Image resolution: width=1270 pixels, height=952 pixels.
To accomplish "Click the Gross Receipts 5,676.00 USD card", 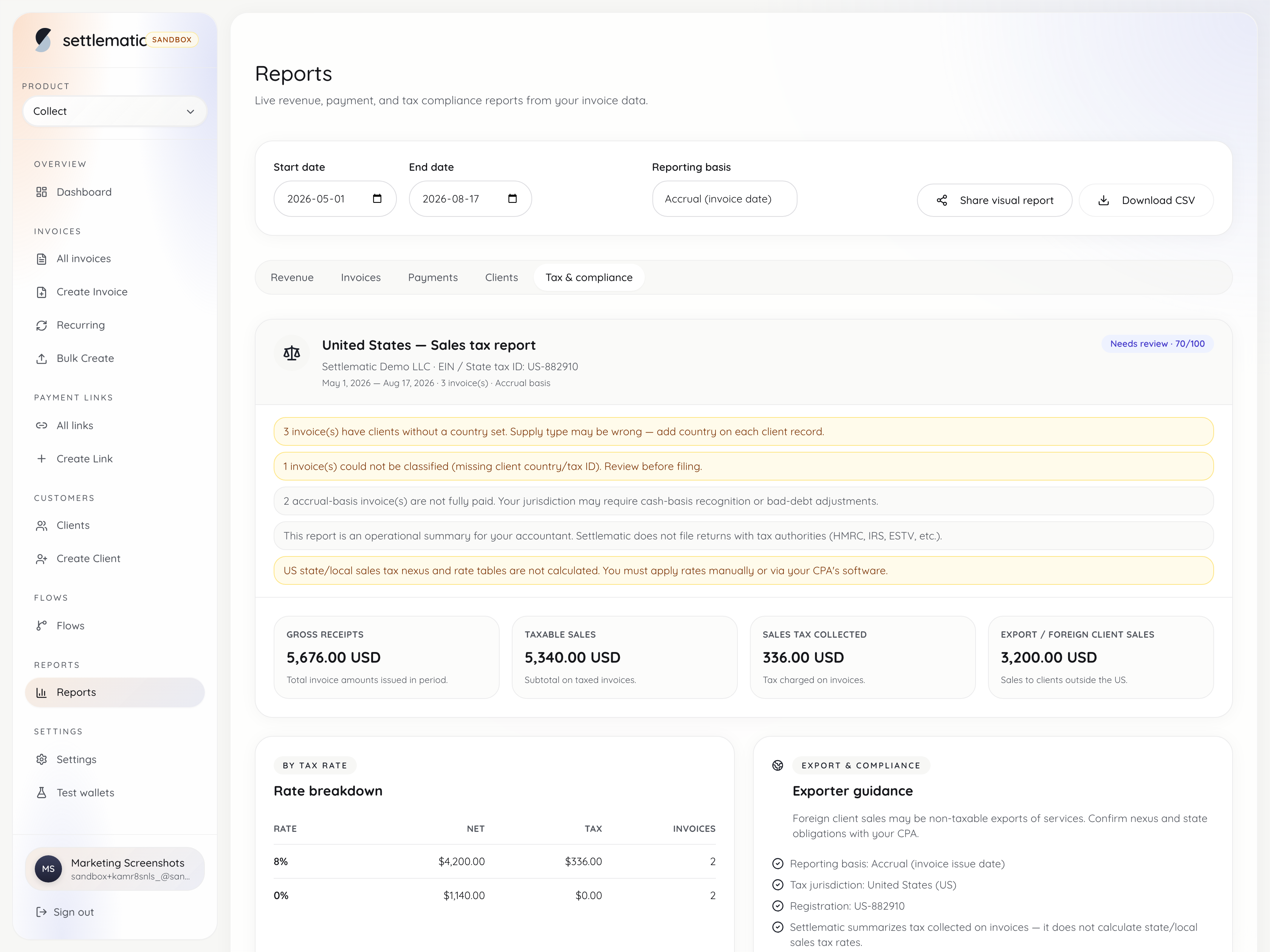I will point(386,657).
